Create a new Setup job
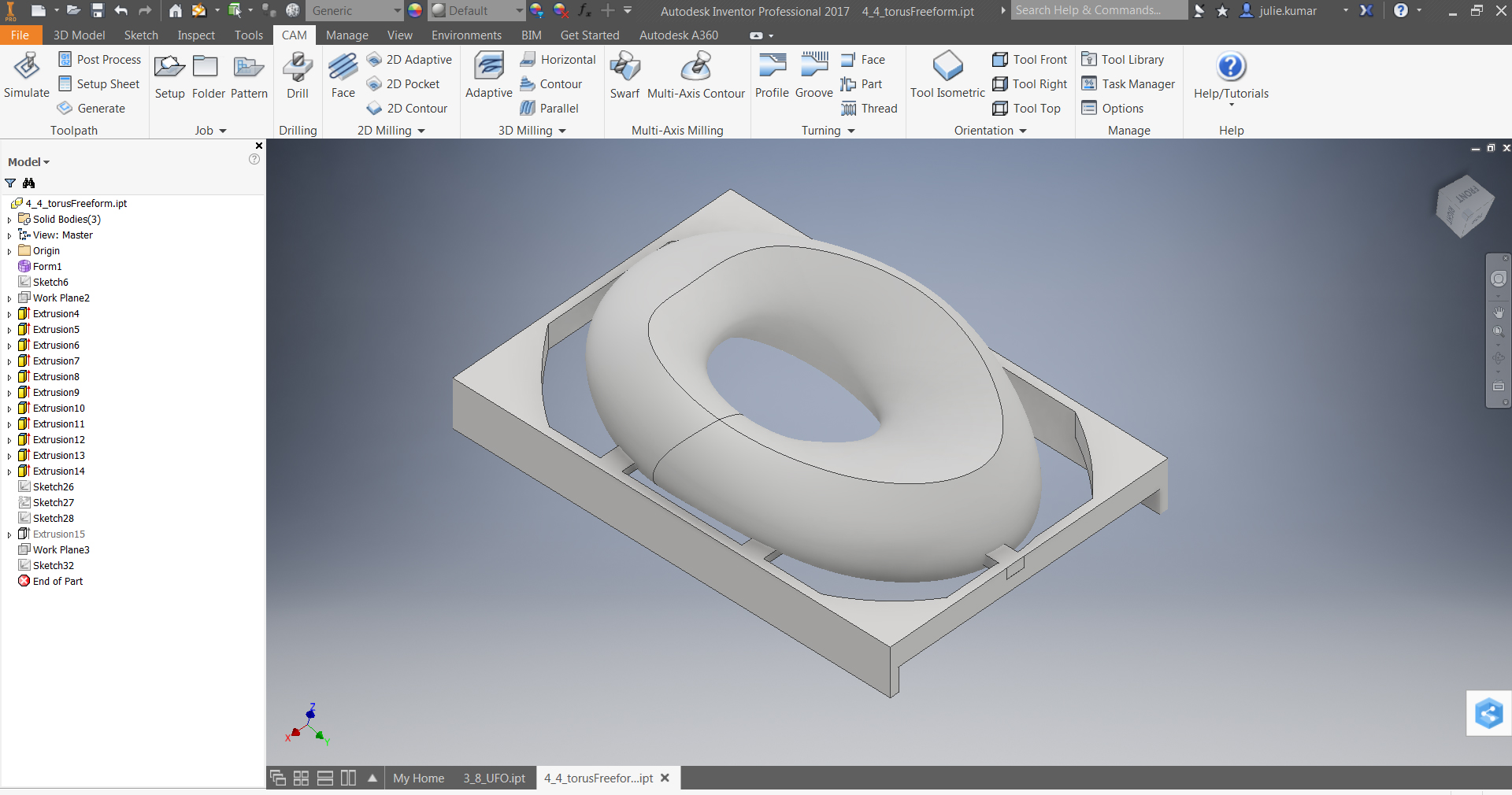The image size is (1512, 795). 169,76
